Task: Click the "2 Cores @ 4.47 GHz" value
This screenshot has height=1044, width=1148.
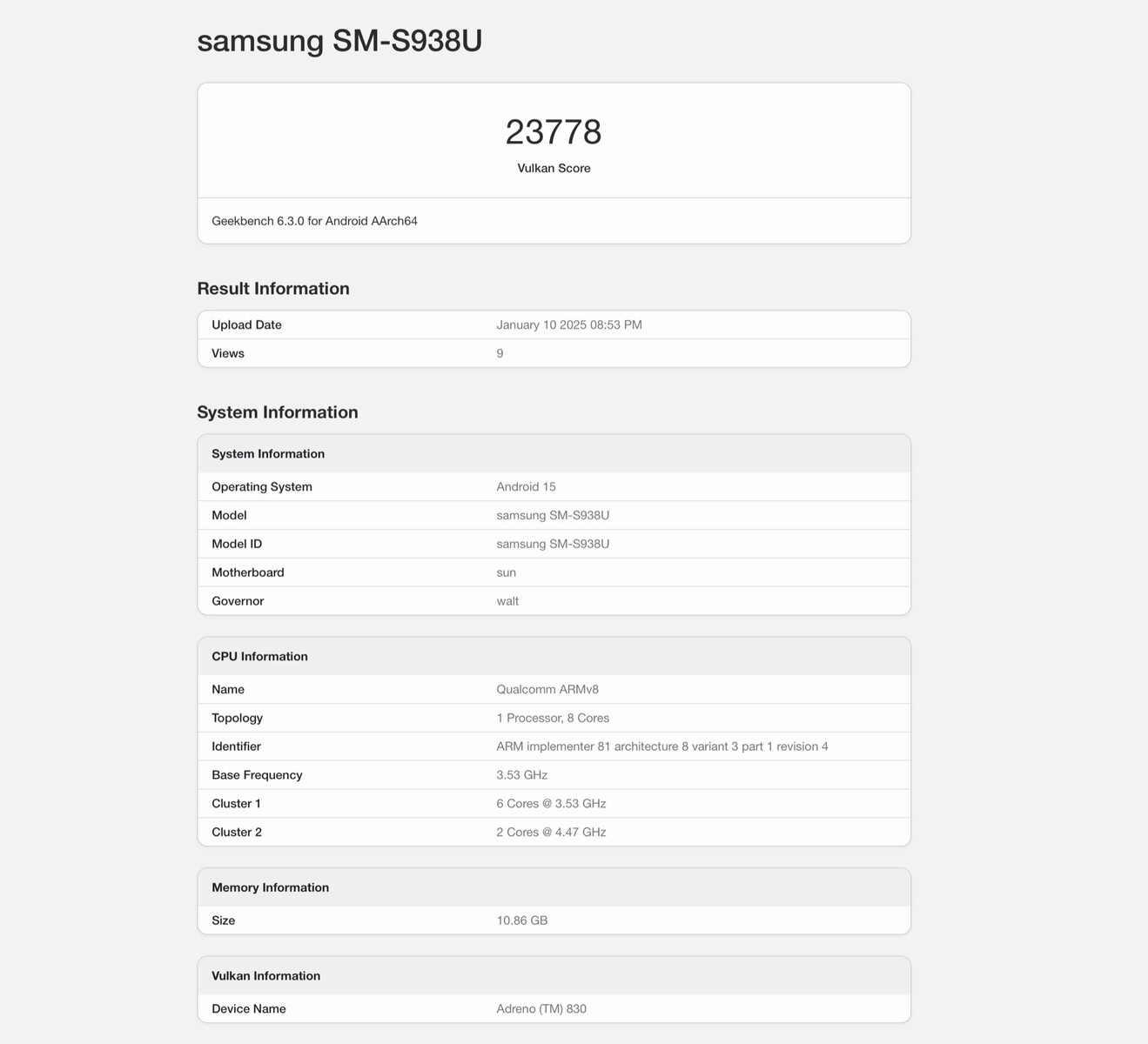Action: click(x=551, y=833)
